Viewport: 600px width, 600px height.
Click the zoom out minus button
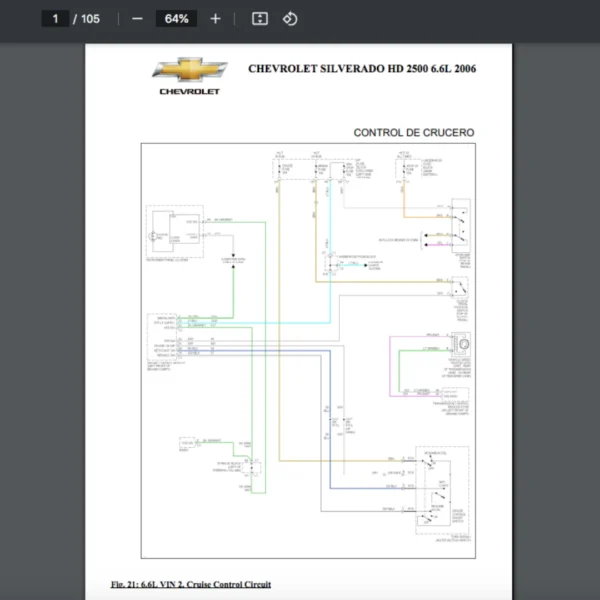tap(137, 19)
